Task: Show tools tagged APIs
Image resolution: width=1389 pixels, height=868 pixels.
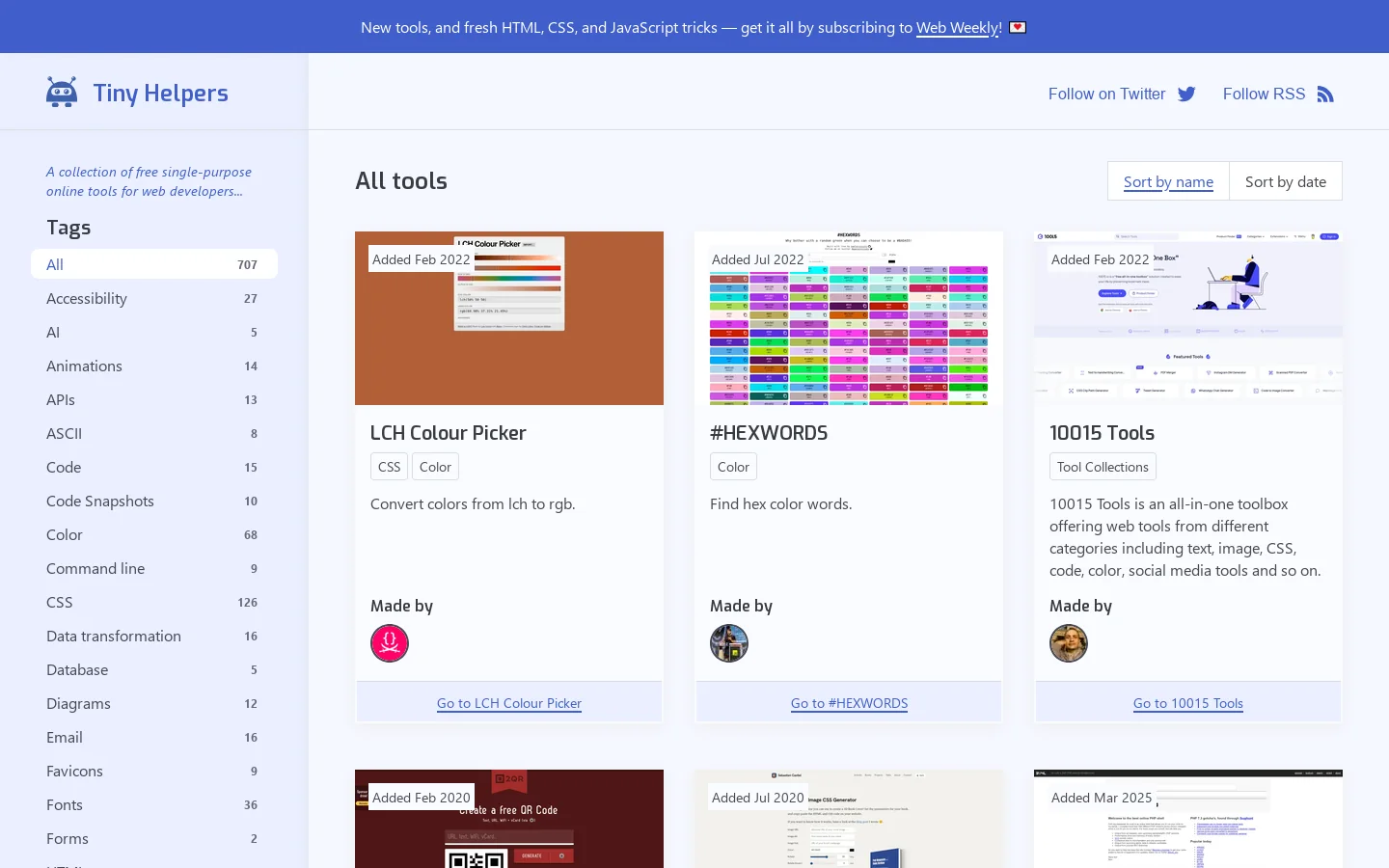Action: coord(154,399)
